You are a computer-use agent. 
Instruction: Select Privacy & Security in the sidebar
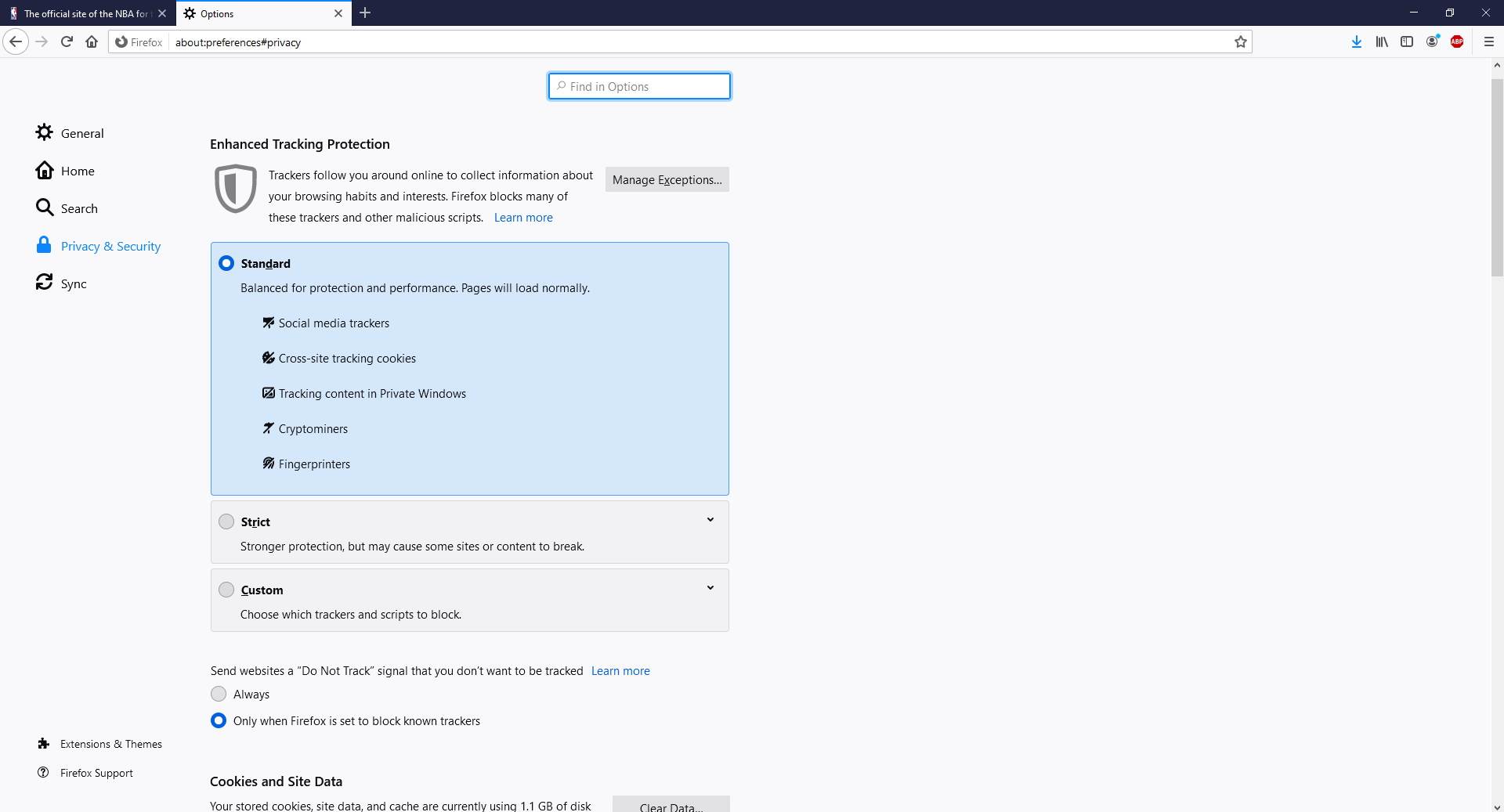pyautogui.click(x=110, y=246)
